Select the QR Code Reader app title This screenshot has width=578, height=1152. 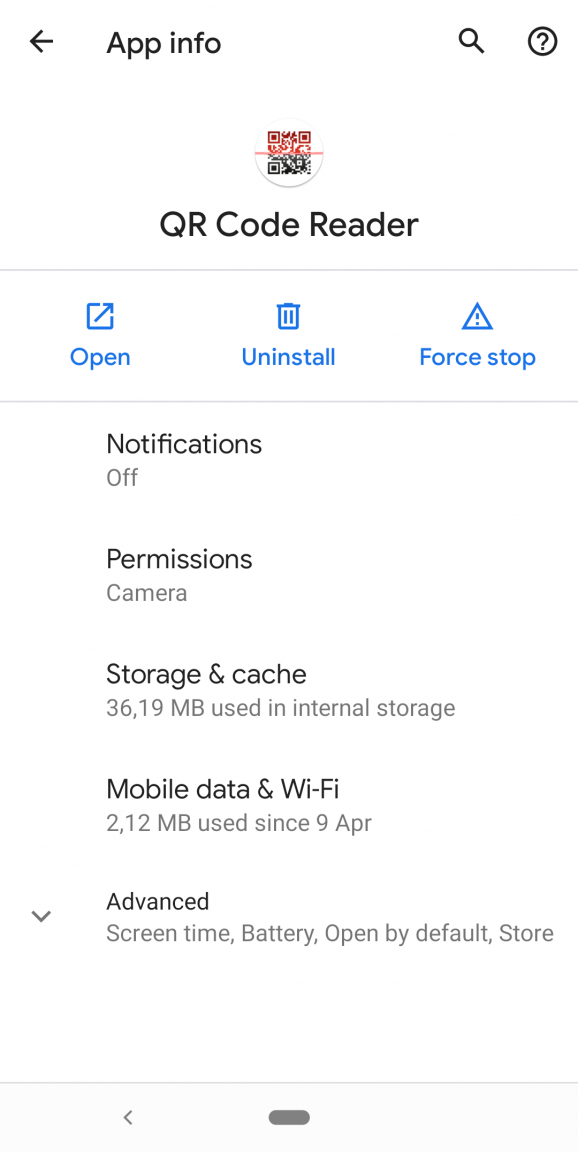(289, 224)
